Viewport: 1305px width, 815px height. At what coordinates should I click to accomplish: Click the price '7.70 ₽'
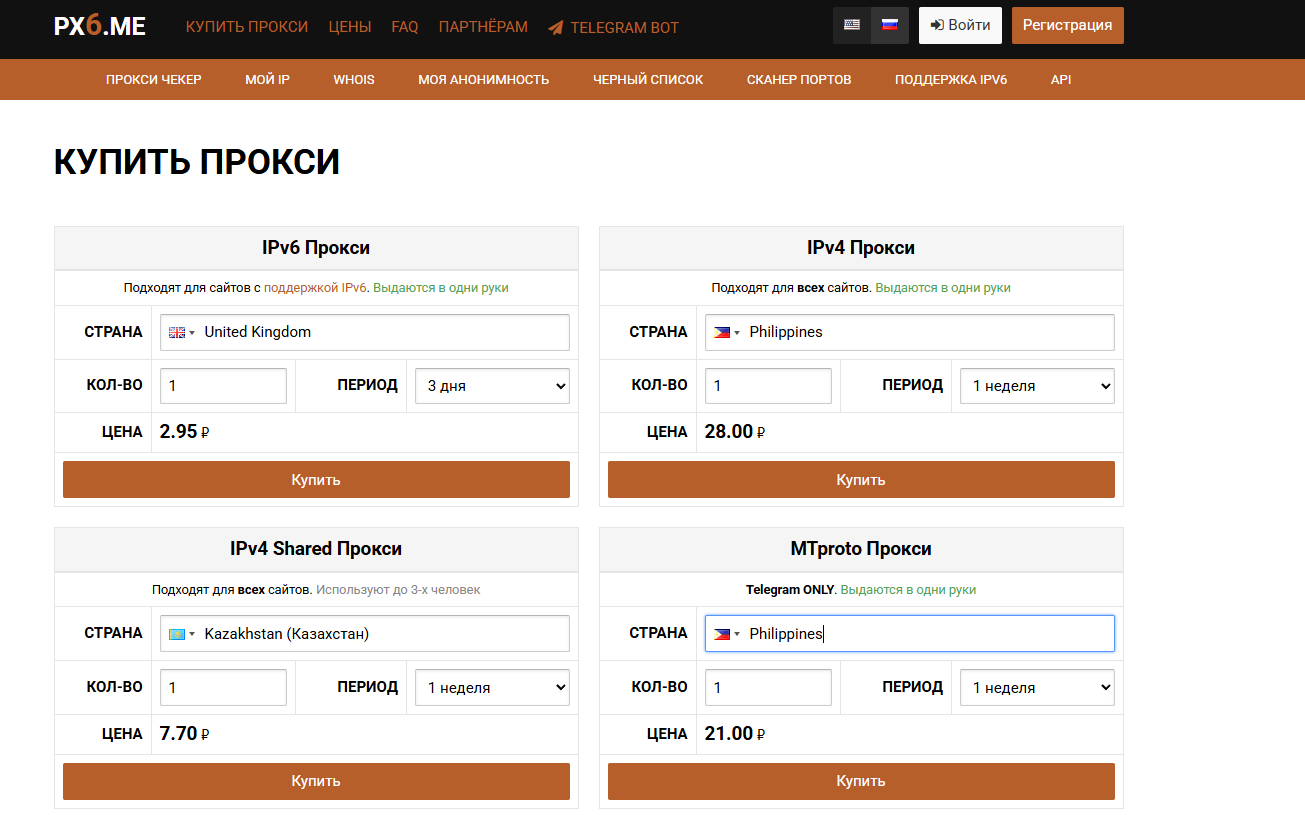pyautogui.click(x=184, y=734)
